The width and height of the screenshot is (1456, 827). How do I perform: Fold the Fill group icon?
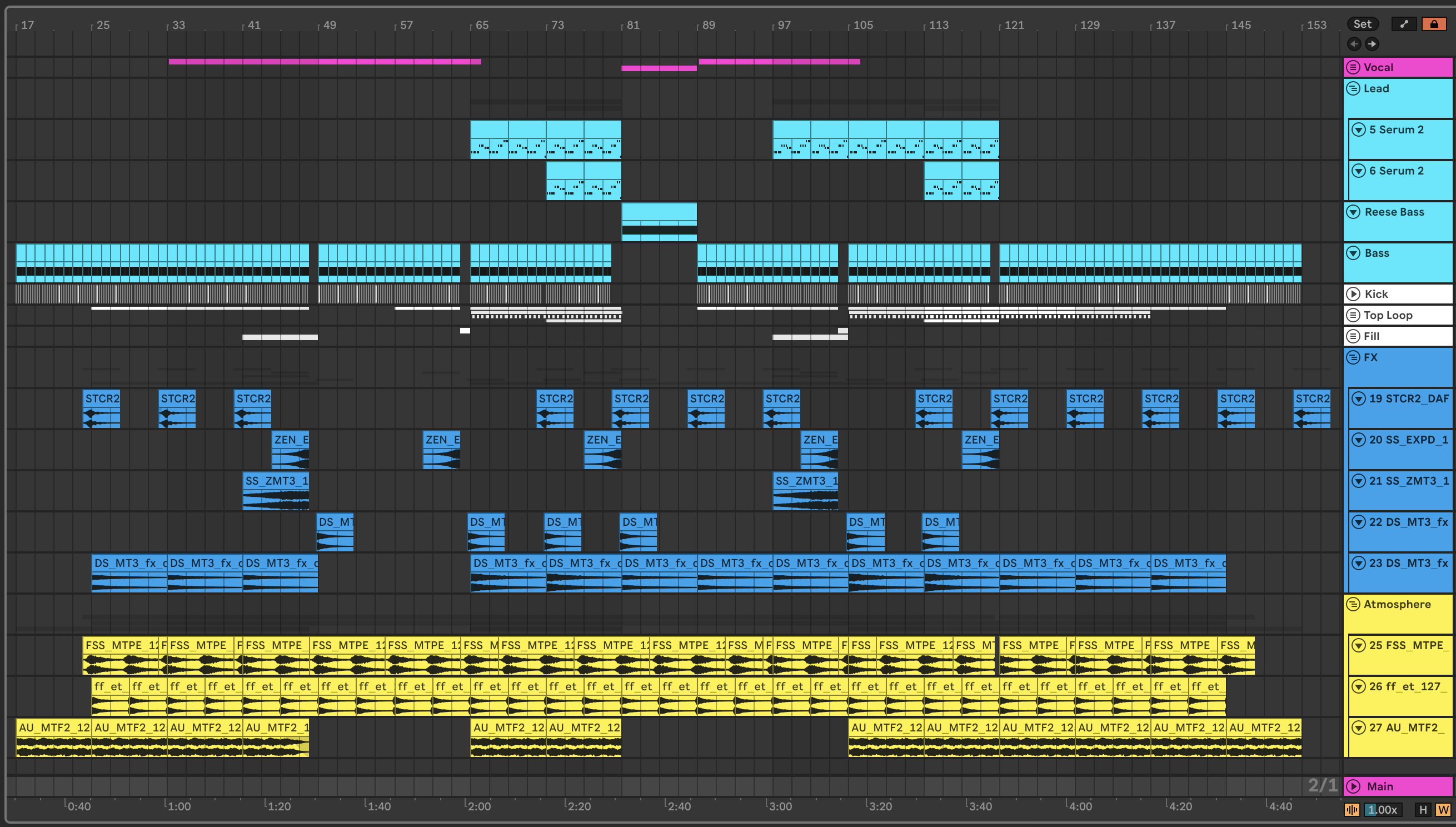1353,336
